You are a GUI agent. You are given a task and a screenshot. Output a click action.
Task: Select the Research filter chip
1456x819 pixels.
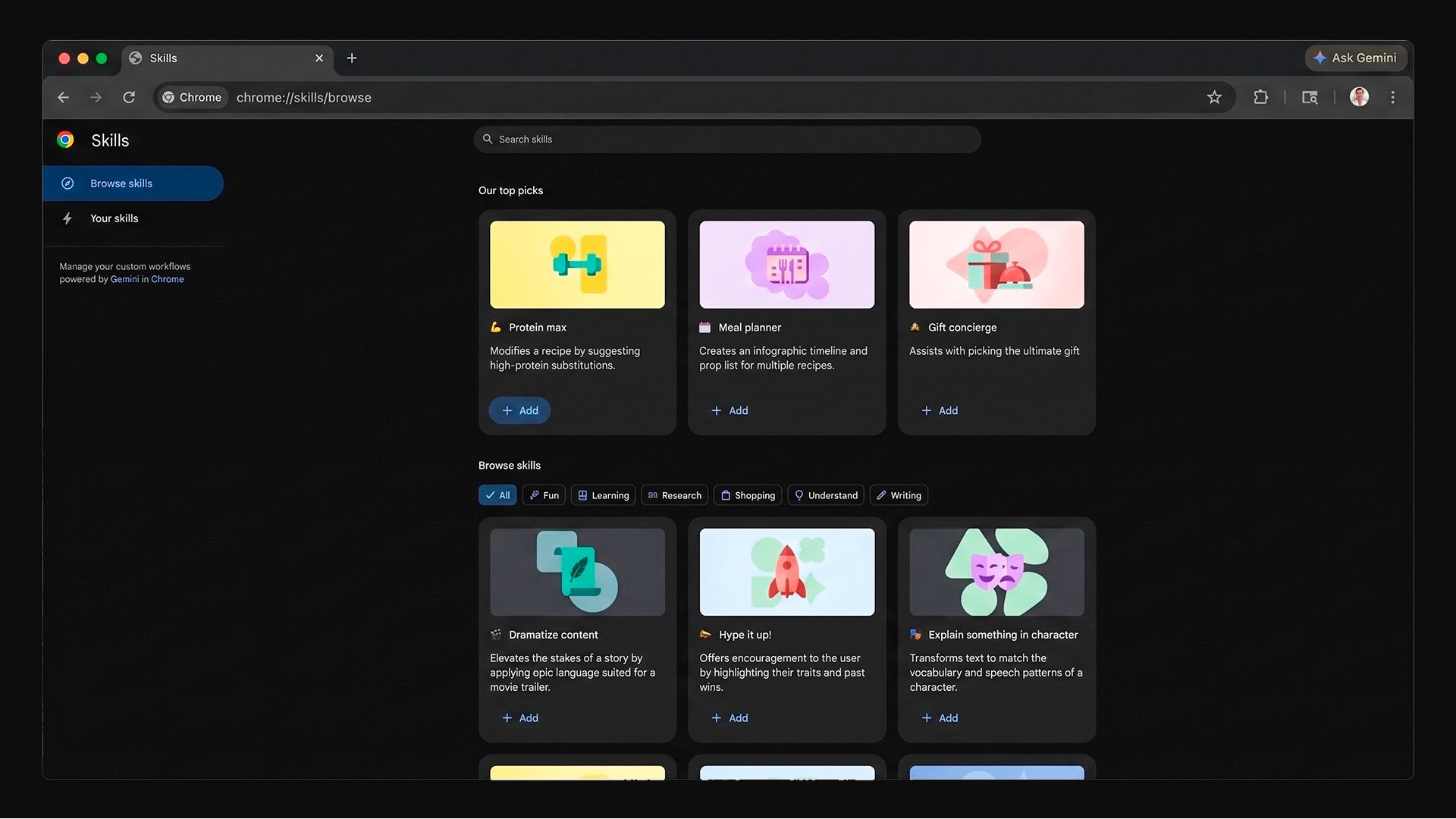click(x=674, y=495)
